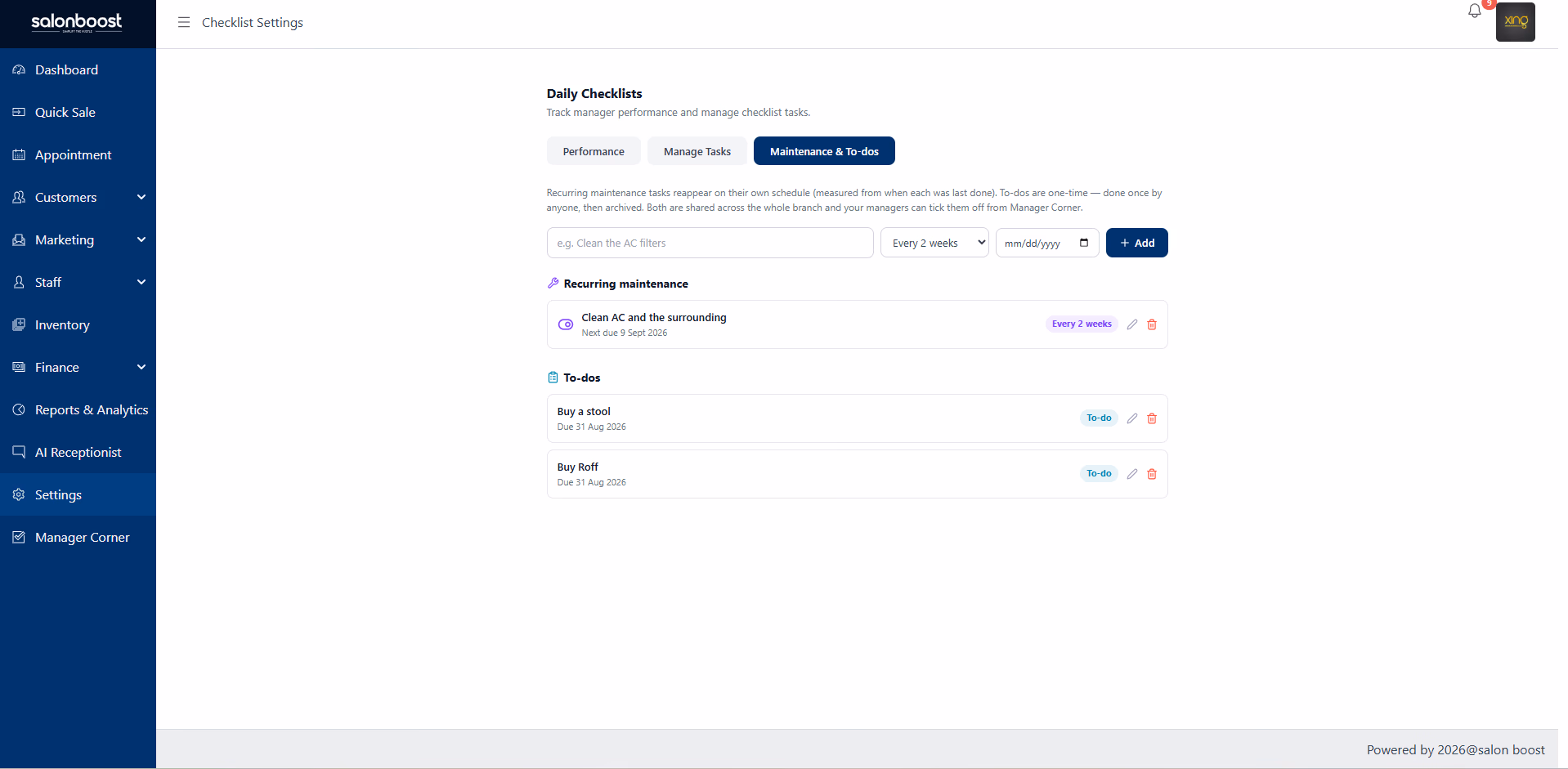
Task: Open the notifications bell
Action: (x=1475, y=11)
